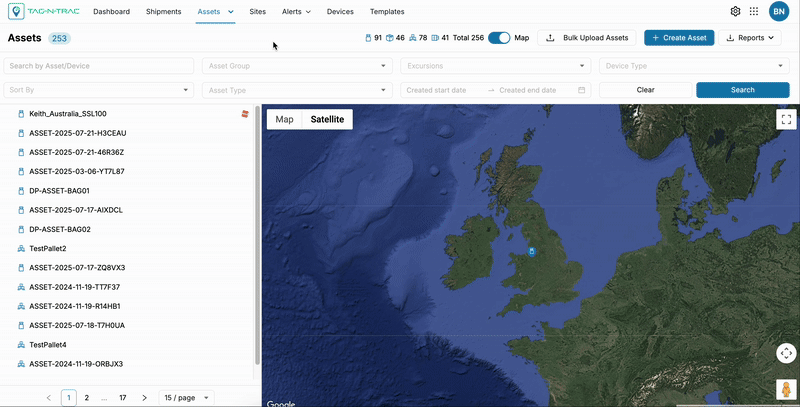Viewport: 800px width, 407px height.
Task: Open the Asset Group dropdown
Action: 297,66
